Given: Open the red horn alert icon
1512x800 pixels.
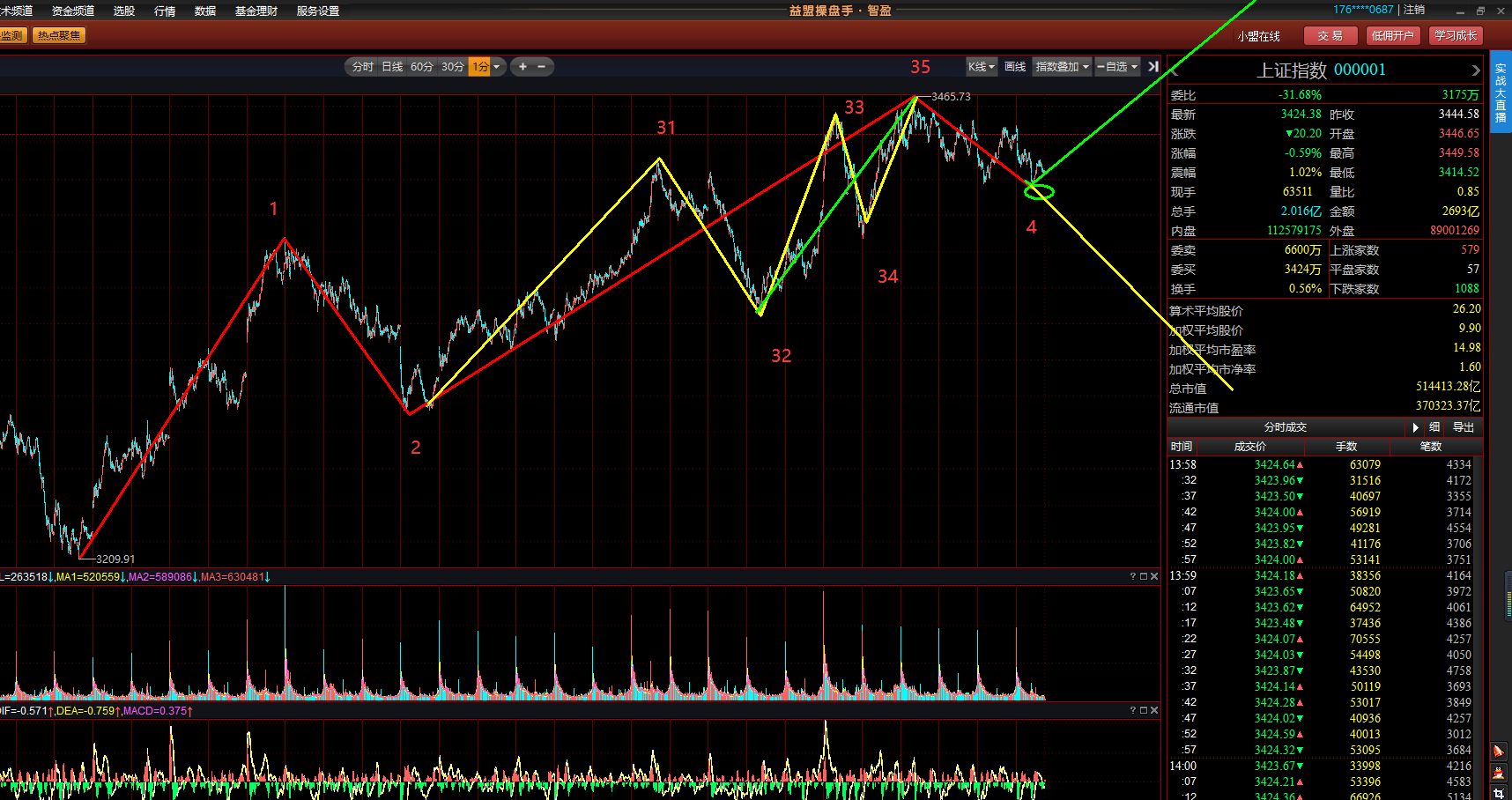Looking at the screenshot, I should [x=1498, y=752].
